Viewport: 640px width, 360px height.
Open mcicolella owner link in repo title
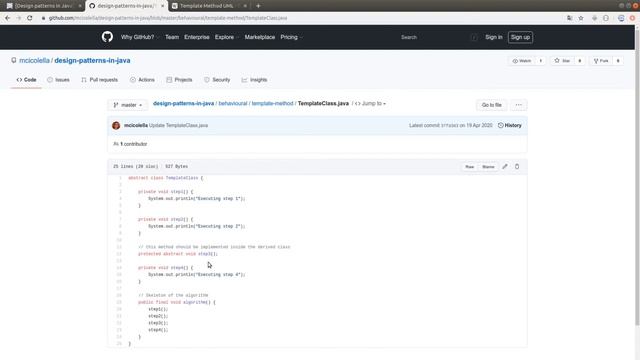click(34, 60)
